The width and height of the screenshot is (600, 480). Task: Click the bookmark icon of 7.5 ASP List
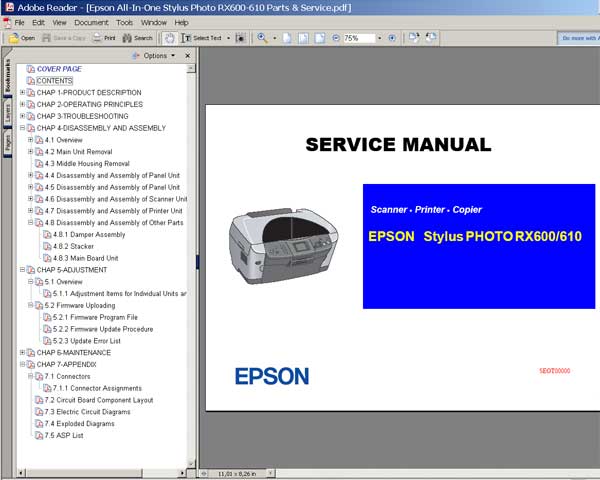[x=39, y=435]
